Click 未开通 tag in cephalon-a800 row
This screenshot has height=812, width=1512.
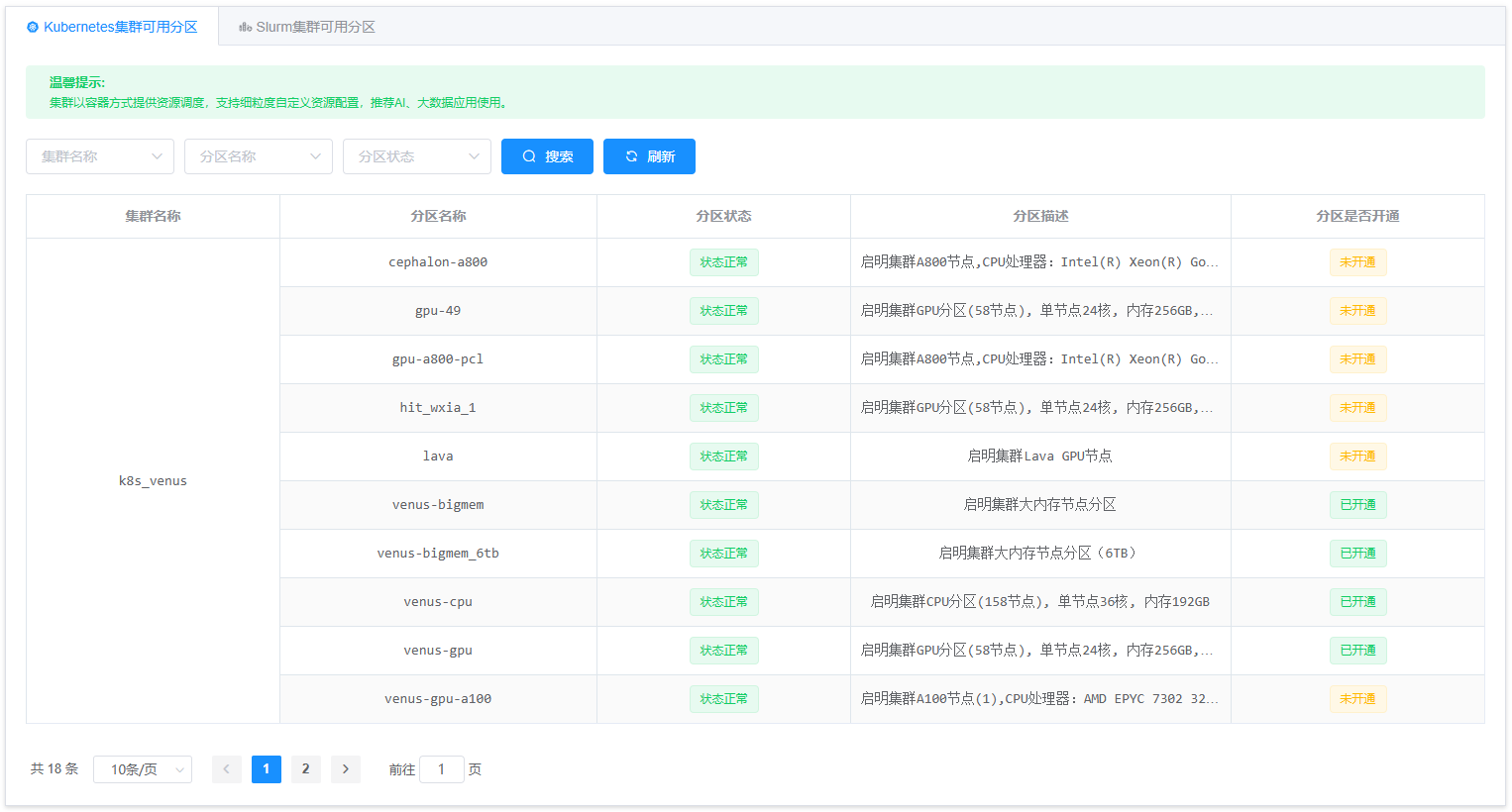(1357, 262)
